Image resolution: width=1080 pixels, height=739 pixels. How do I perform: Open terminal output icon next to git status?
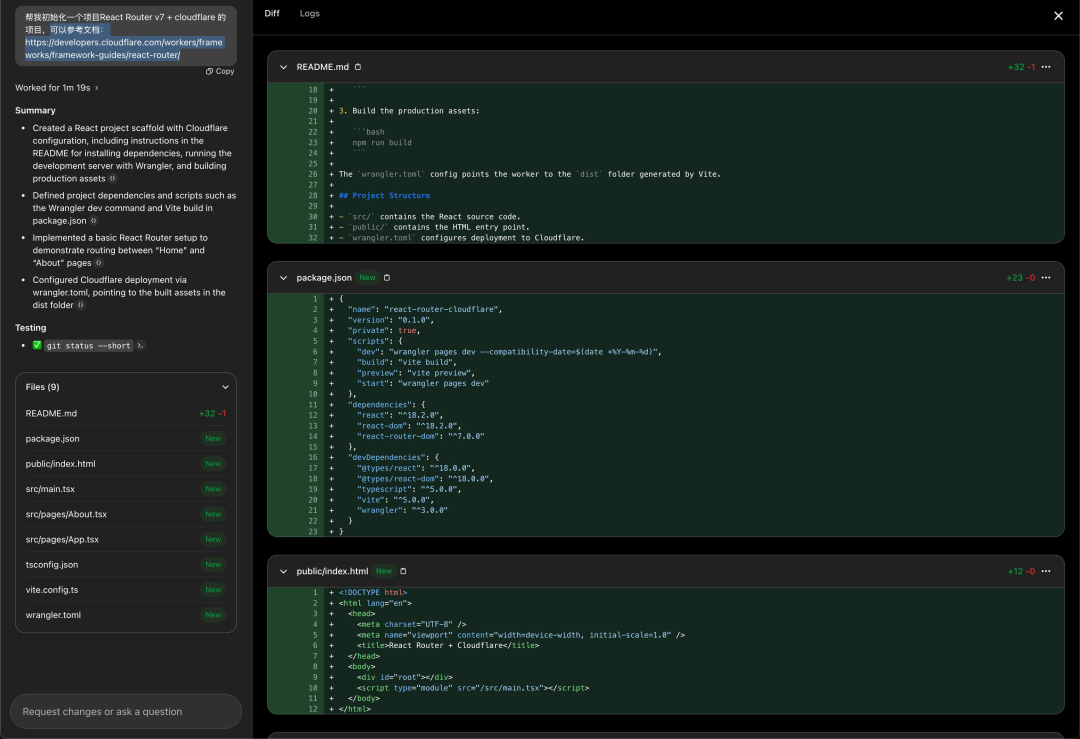click(141, 346)
